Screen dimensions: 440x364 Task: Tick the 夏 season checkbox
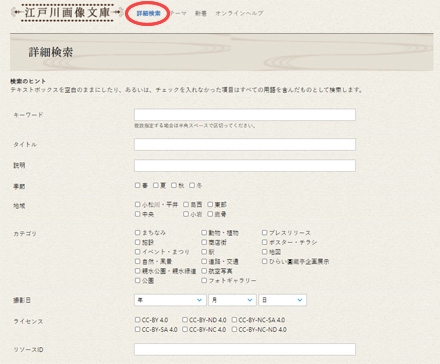156,185
